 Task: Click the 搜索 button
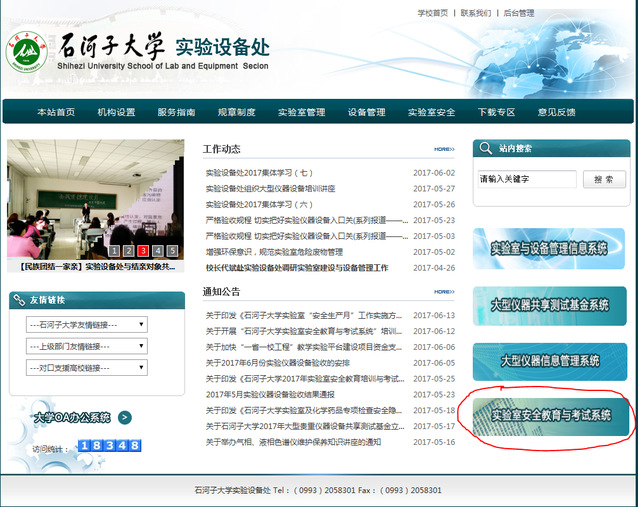click(604, 179)
